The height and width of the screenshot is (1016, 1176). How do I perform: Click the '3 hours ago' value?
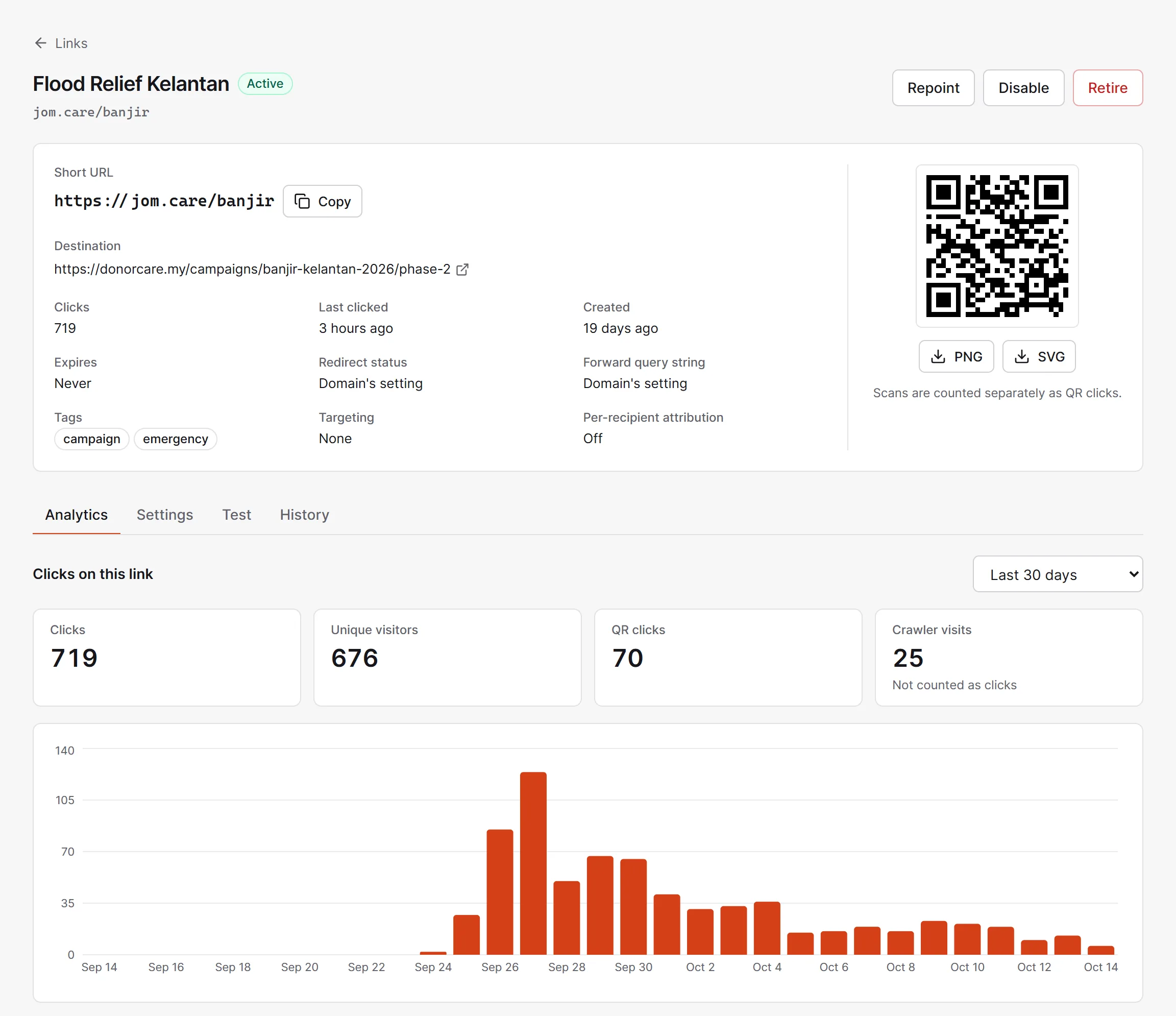click(x=356, y=329)
